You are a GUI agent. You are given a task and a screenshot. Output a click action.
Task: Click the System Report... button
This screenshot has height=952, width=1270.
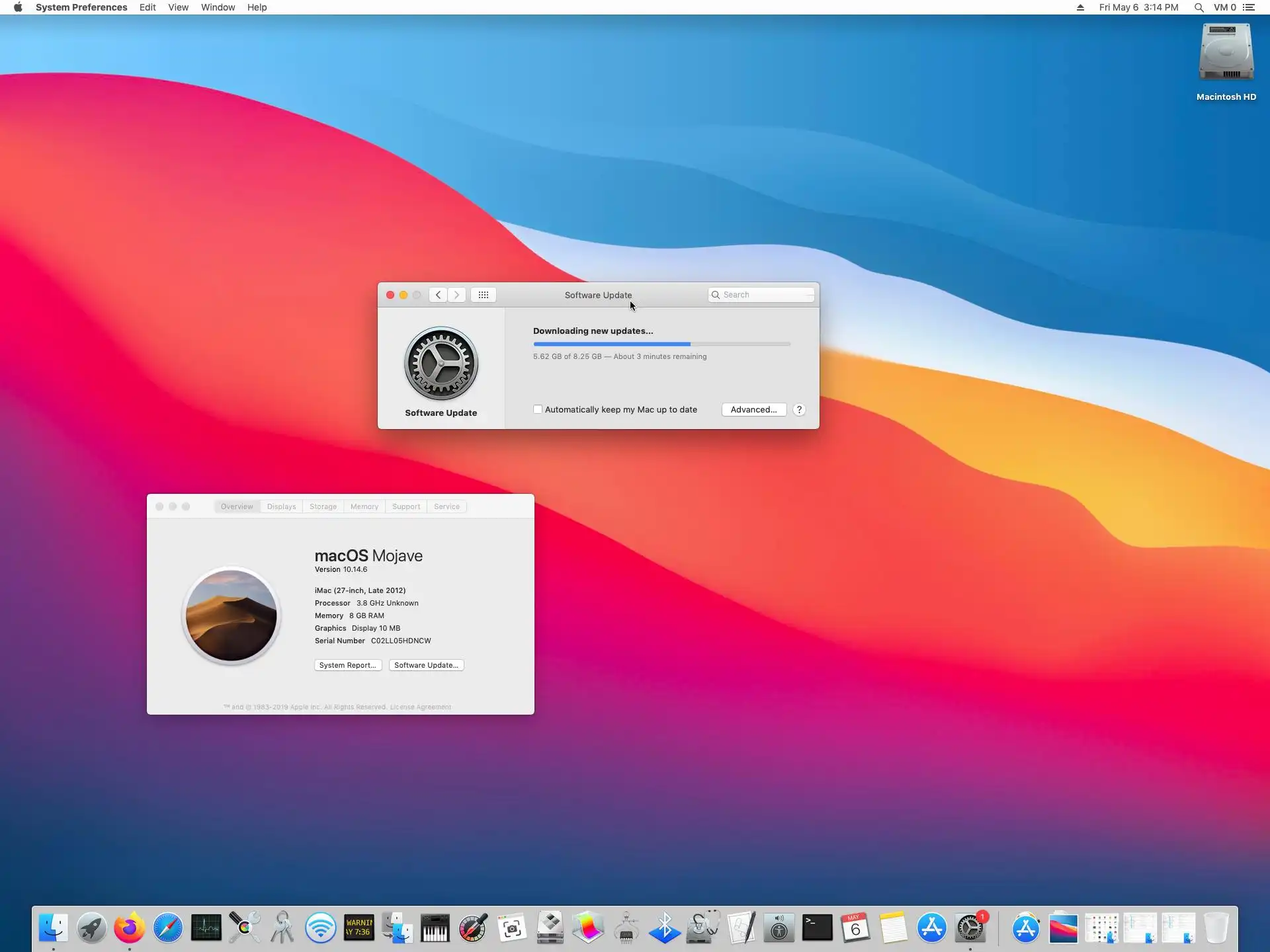point(347,665)
